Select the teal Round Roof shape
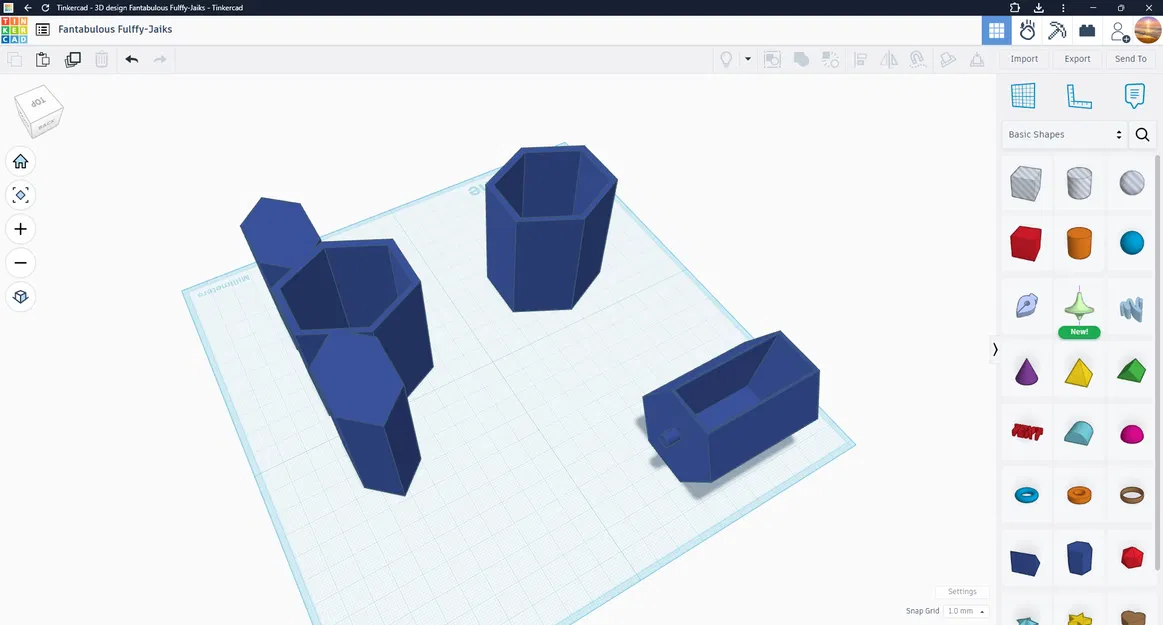 coord(1078,433)
